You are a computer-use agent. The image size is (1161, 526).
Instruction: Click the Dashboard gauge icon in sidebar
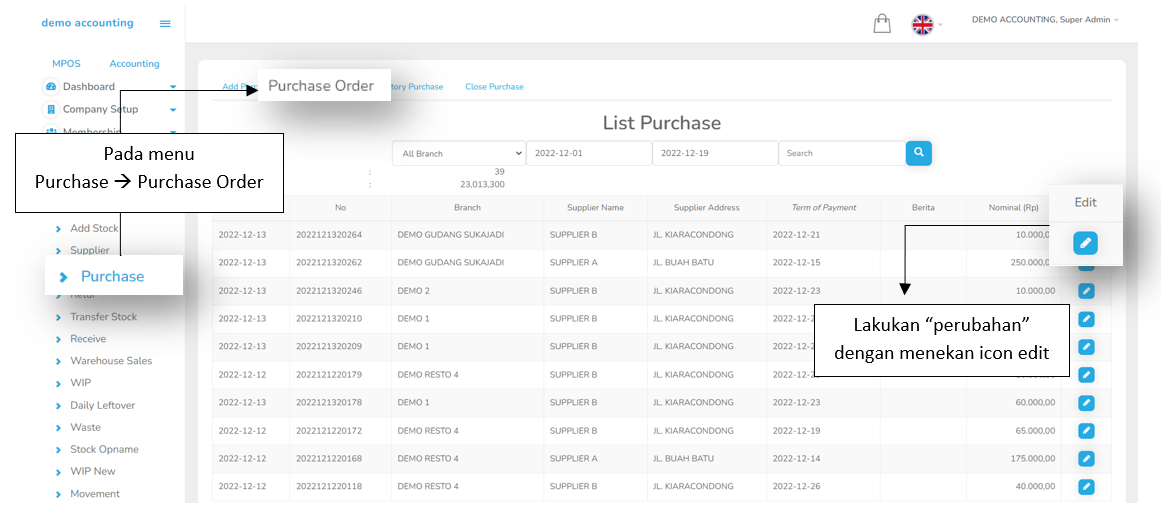(x=51, y=87)
